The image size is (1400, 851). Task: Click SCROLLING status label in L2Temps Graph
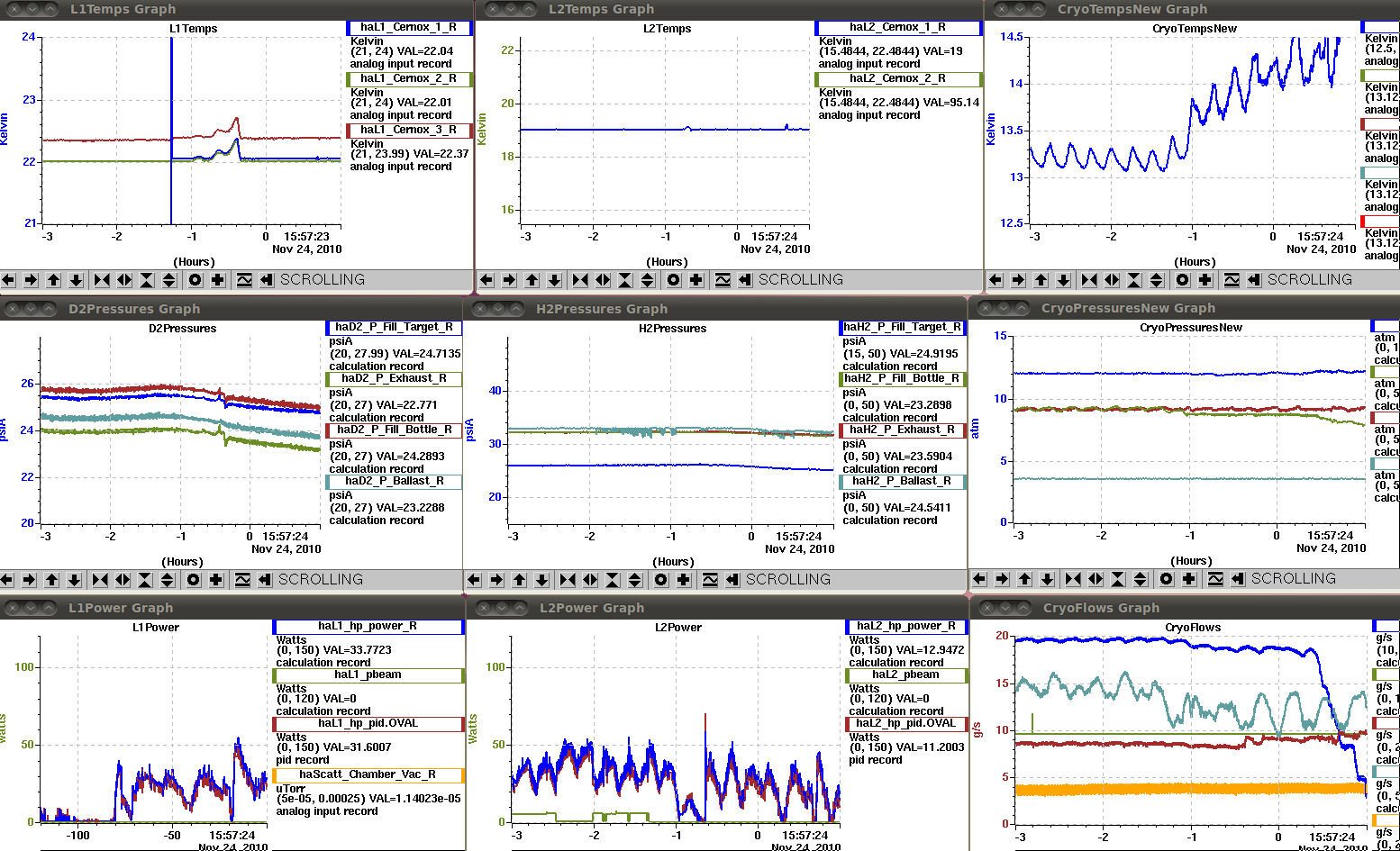801,280
